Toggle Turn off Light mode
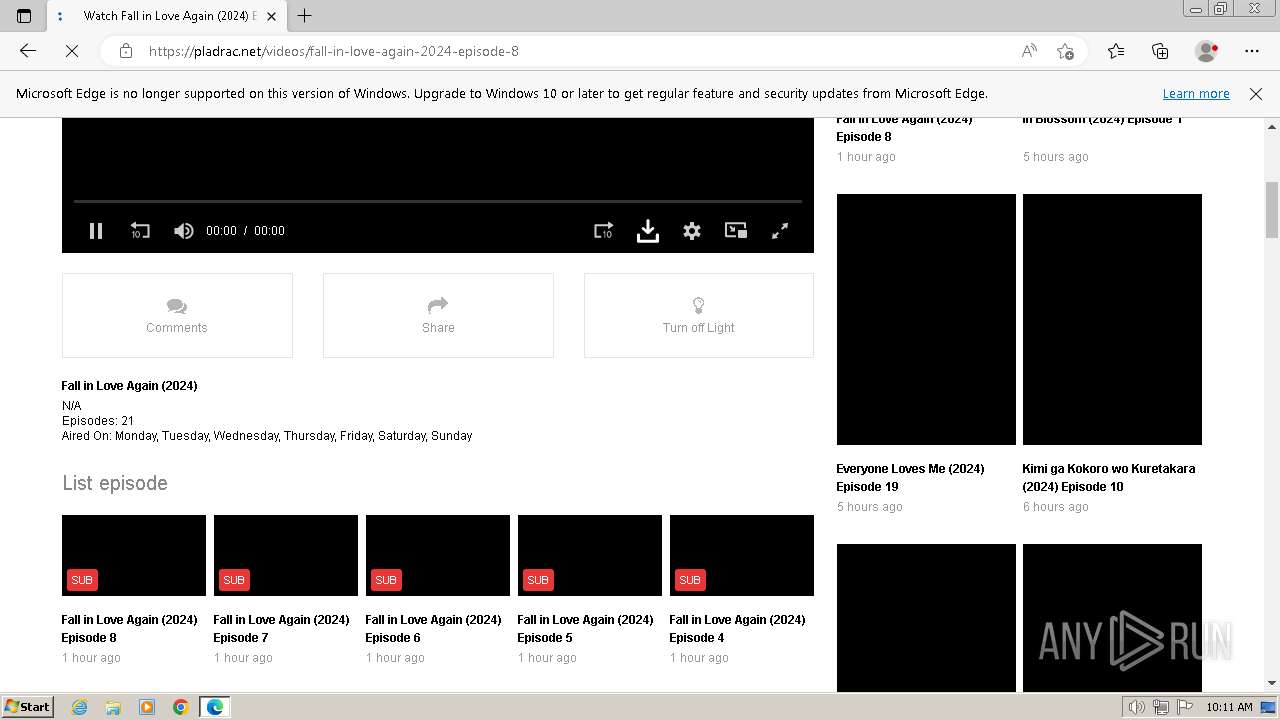The width and height of the screenshot is (1280, 720). tap(699, 315)
